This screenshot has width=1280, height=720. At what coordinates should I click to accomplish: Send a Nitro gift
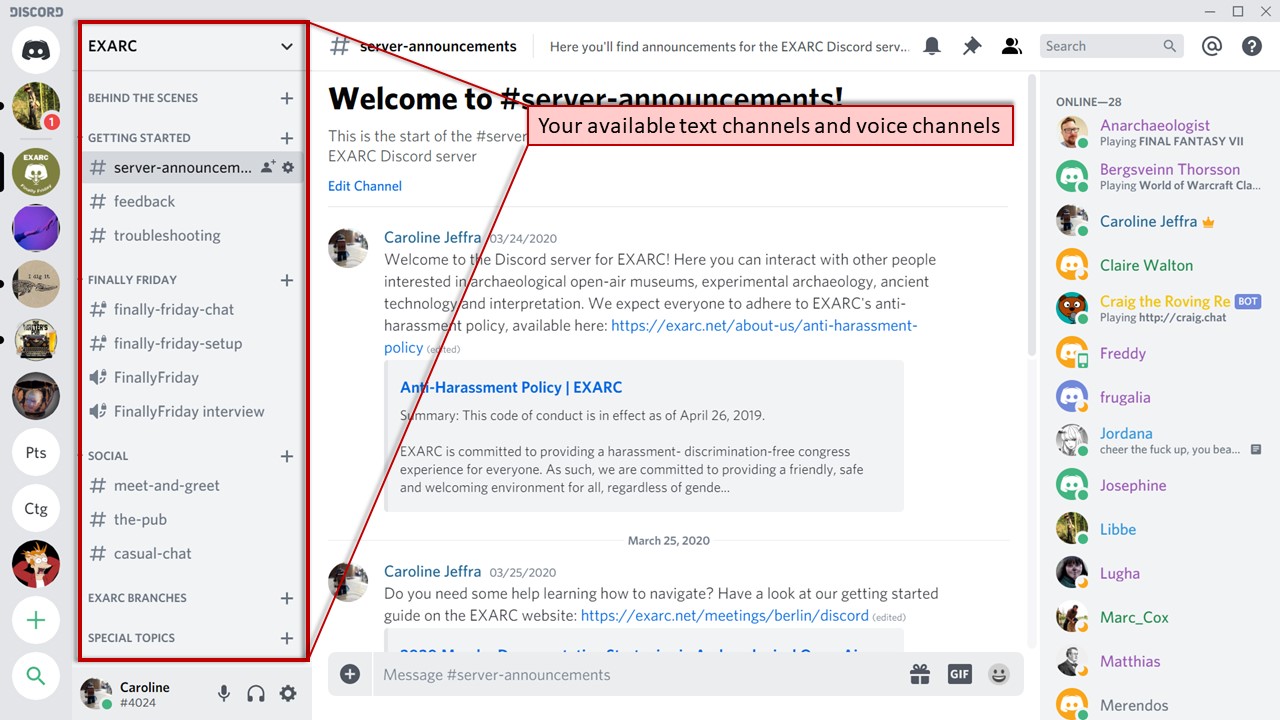coord(920,674)
